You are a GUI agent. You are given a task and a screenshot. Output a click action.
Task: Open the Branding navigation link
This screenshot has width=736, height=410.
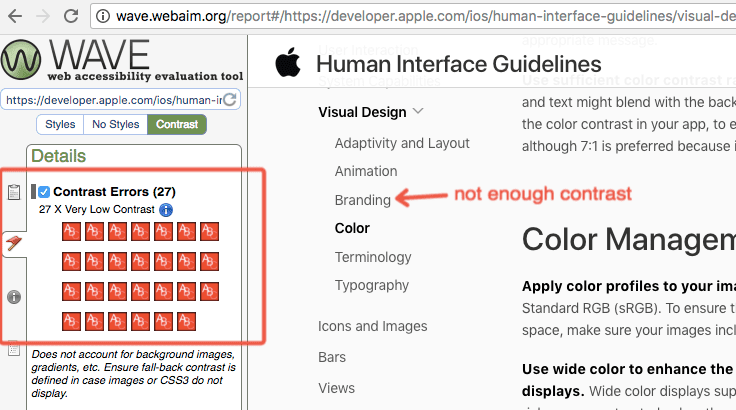click(x=362, y=200)
